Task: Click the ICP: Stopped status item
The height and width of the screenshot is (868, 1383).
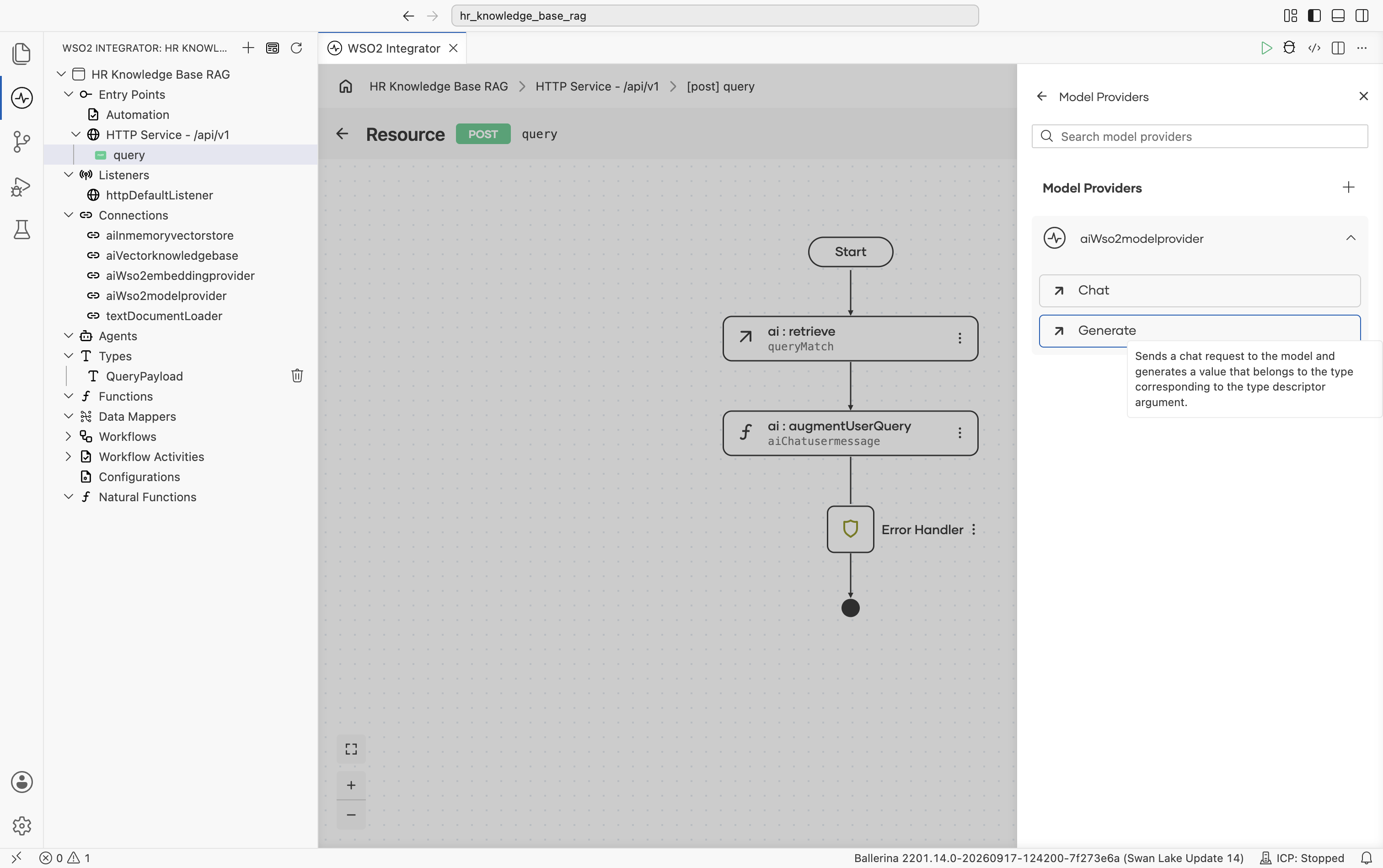Action: (x=1302, y=857)
